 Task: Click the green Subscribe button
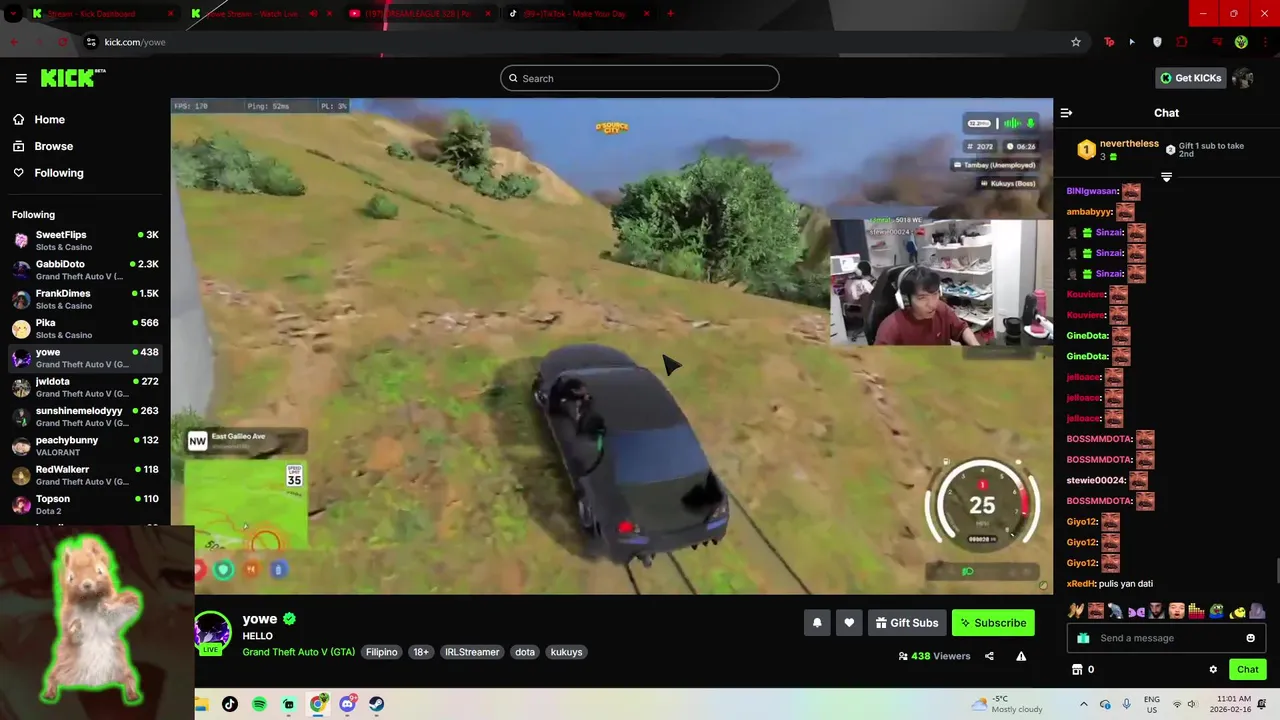tap(993, 623)
